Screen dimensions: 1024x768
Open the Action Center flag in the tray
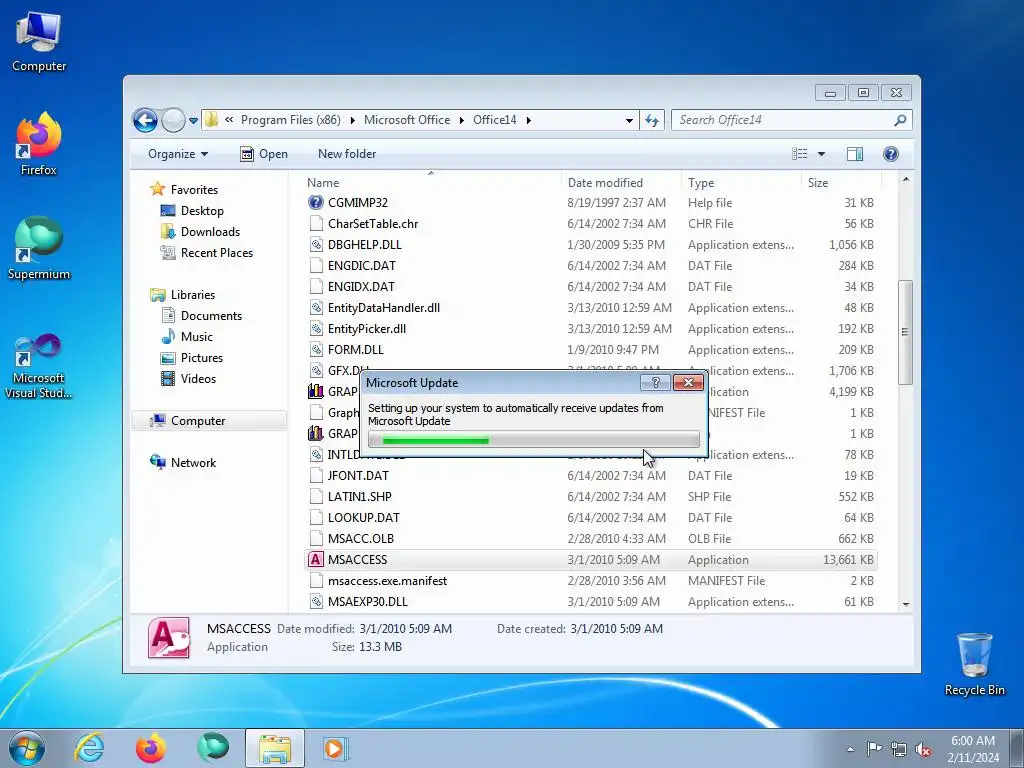coord(874,749)
